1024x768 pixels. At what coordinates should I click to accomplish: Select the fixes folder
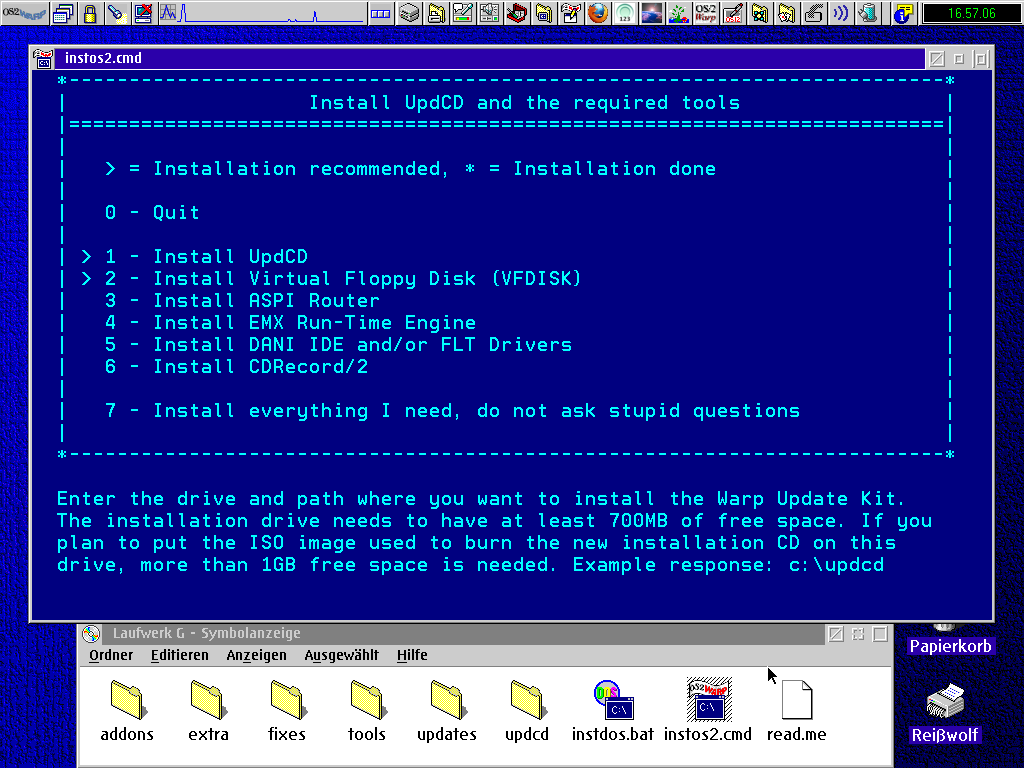click(287, 711)
